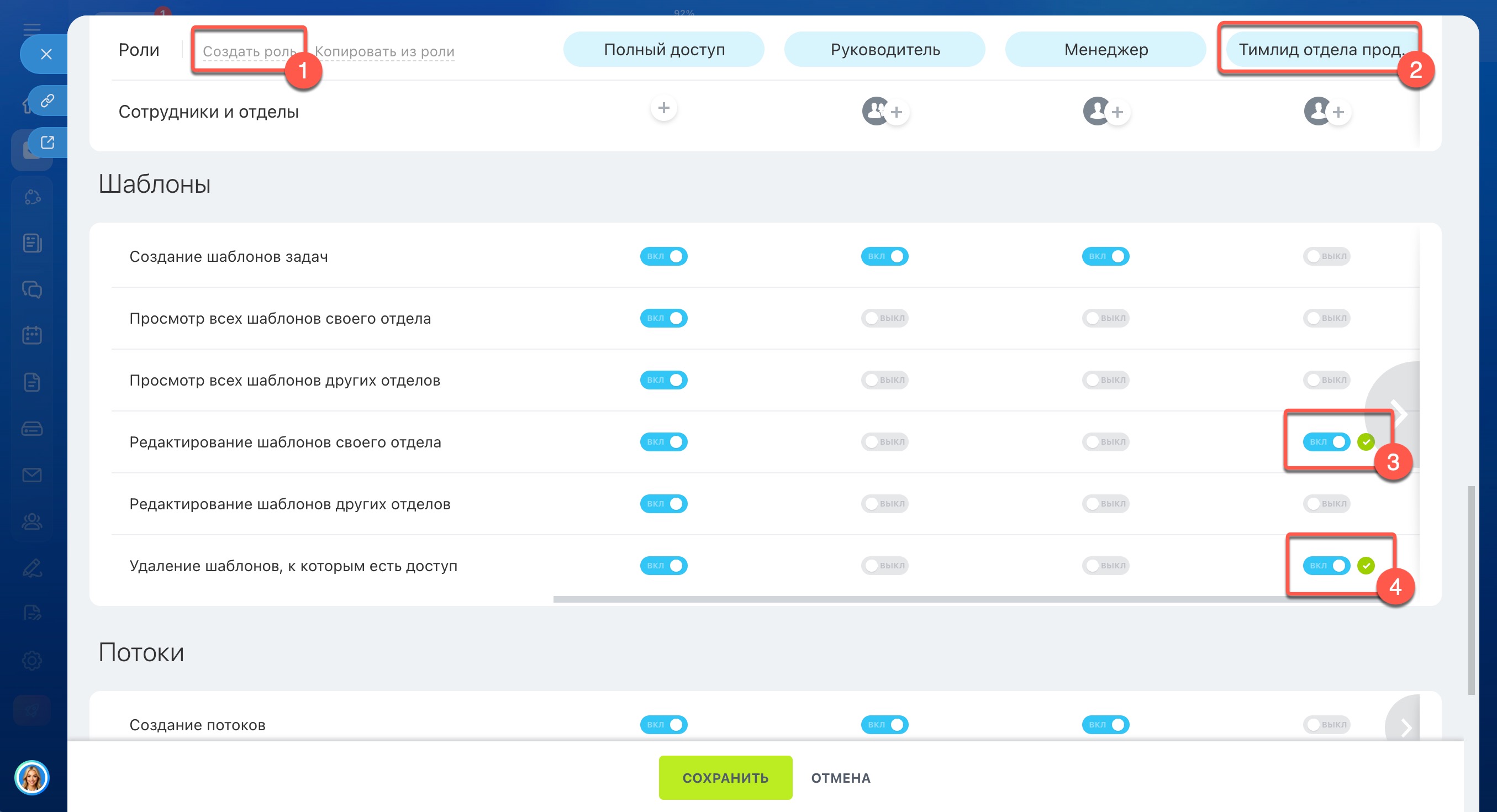This screenshot has width=1497, height=812.
Task: Add employees to Тимлид role
Action: (x=1337, y=112)
